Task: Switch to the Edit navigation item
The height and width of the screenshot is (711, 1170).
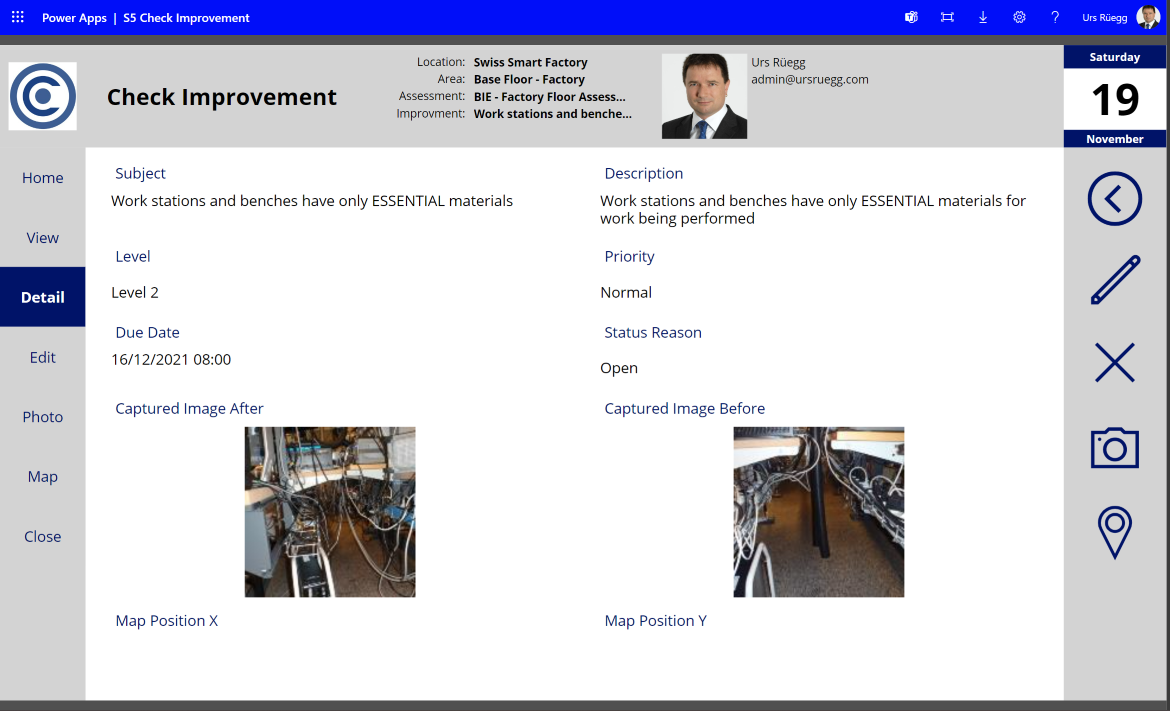Action: click(43, 357)
